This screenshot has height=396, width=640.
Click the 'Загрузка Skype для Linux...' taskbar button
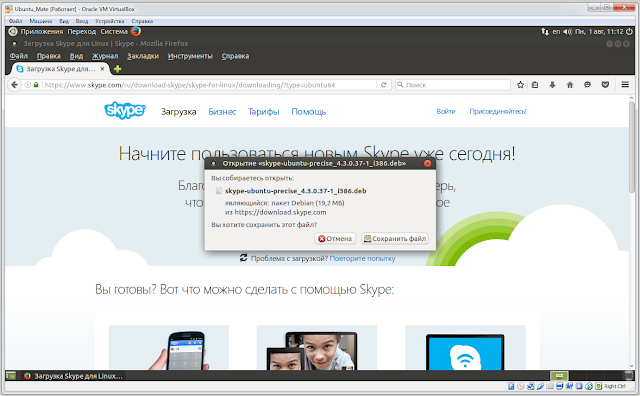tap(73, 376)
